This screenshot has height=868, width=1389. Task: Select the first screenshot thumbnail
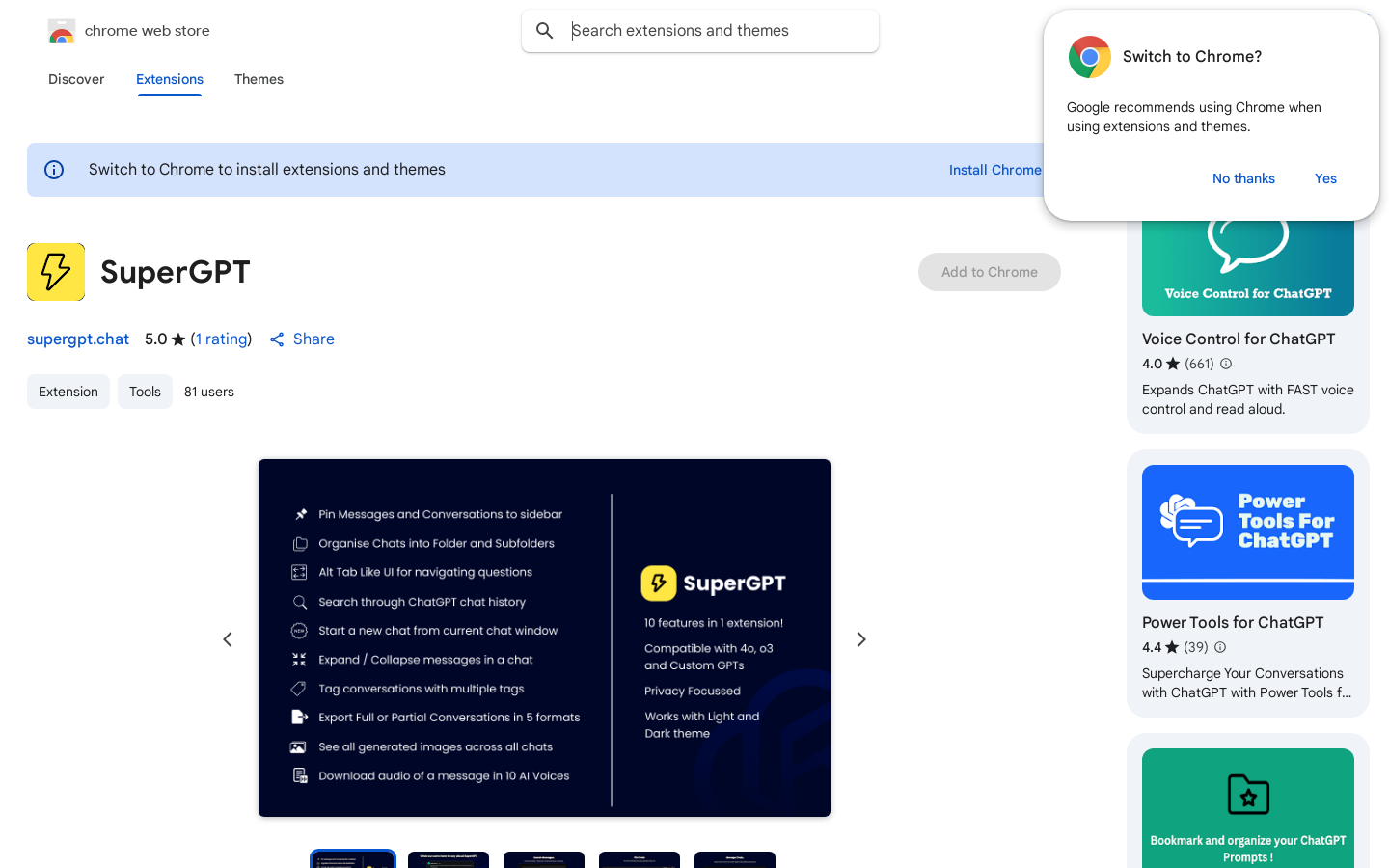(353, 859)
